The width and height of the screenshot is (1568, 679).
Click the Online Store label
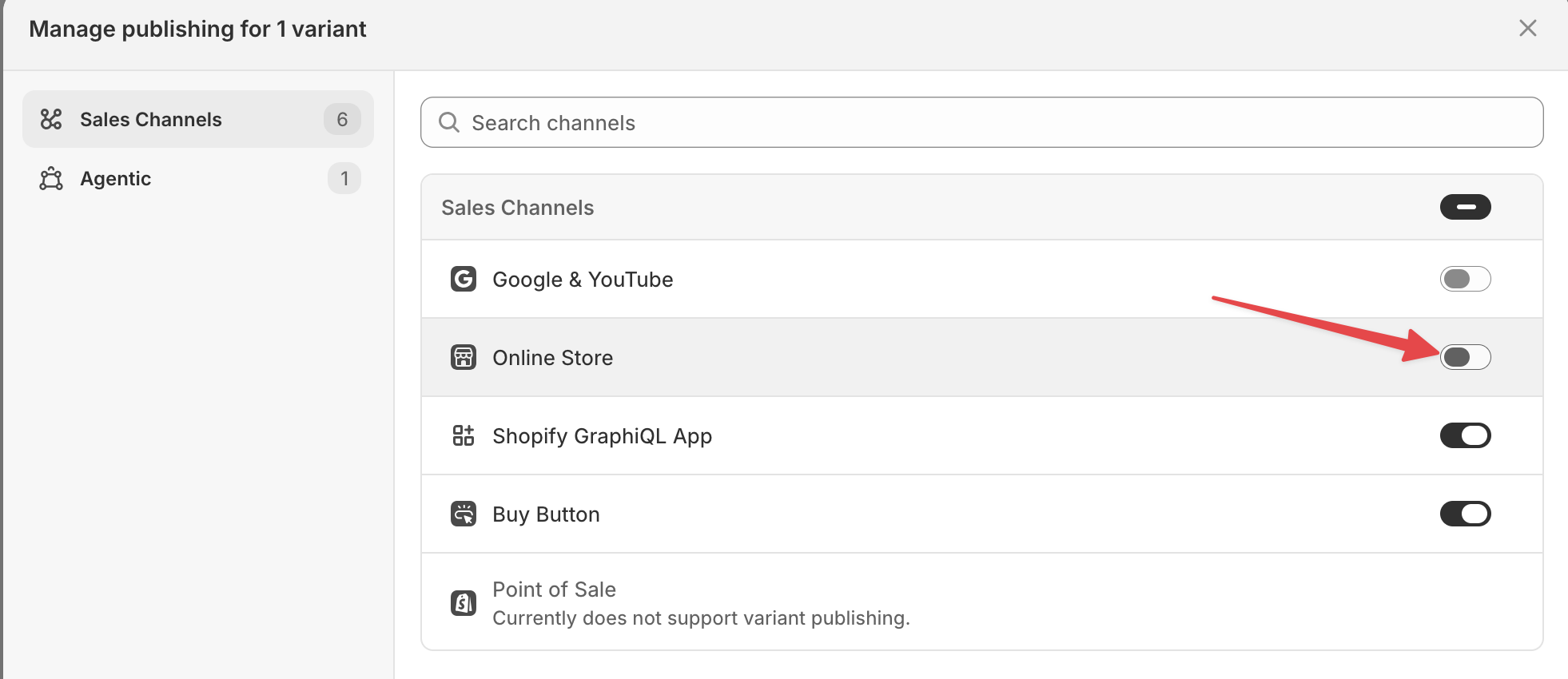coord(552,358)
